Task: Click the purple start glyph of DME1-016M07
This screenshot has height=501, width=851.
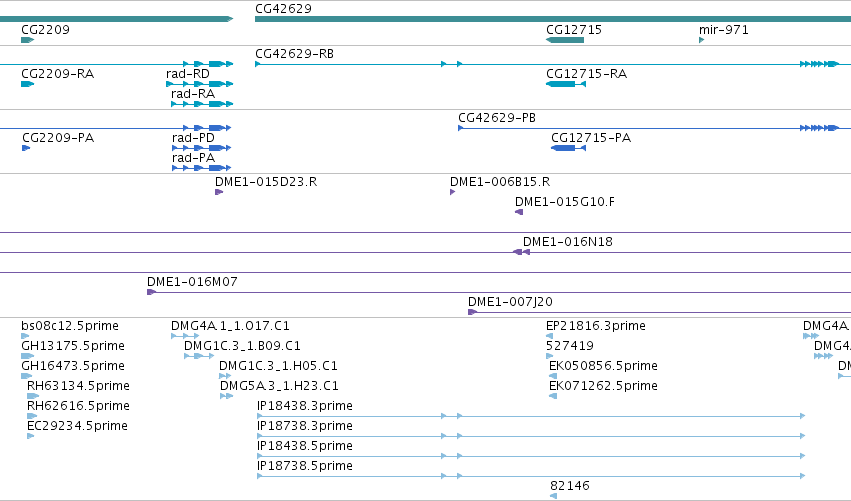Action: pos(151,292)
